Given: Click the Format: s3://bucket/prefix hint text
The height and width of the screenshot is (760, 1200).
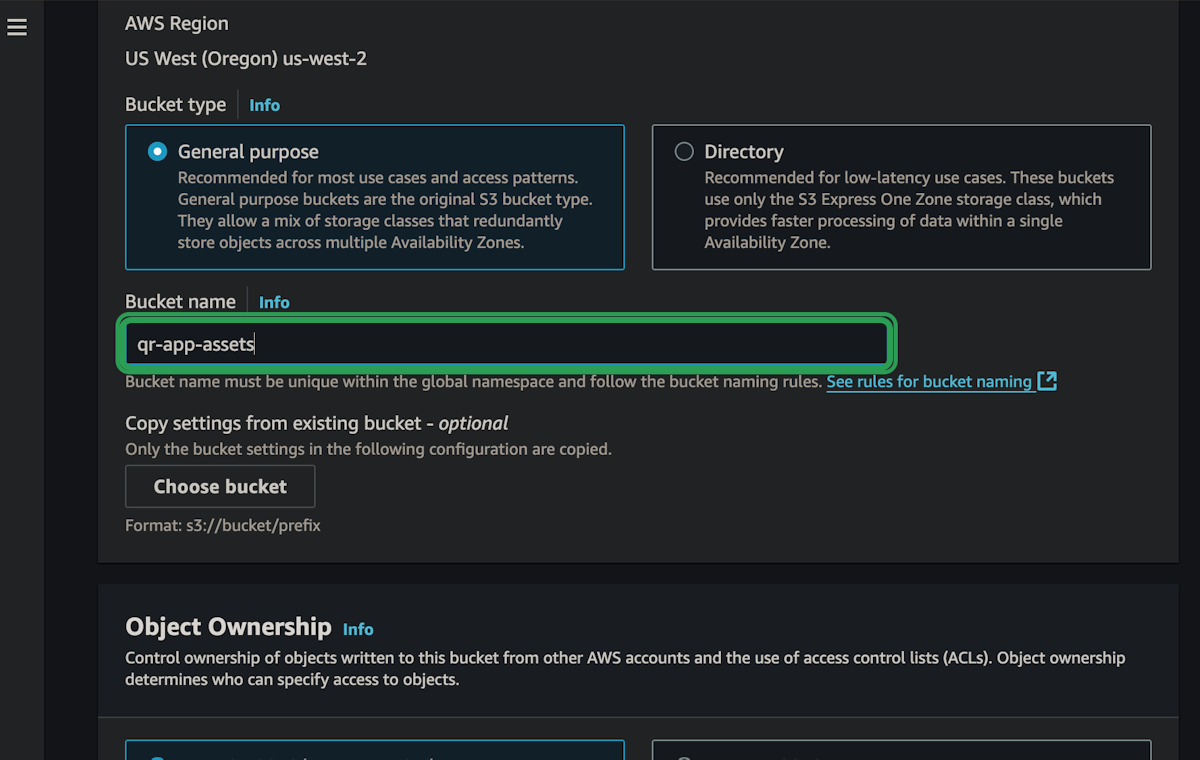Looking at the screenshot, I should (223, 525).
